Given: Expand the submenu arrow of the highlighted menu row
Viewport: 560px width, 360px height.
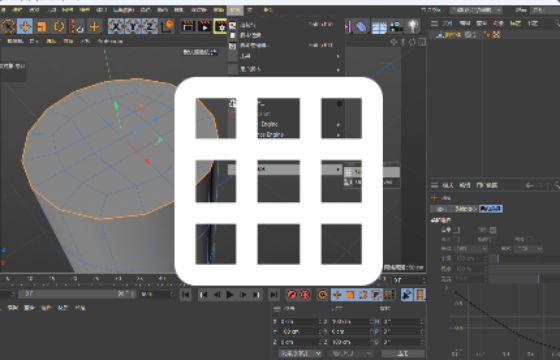Looking at the screenshot, I should coord(338,170).
